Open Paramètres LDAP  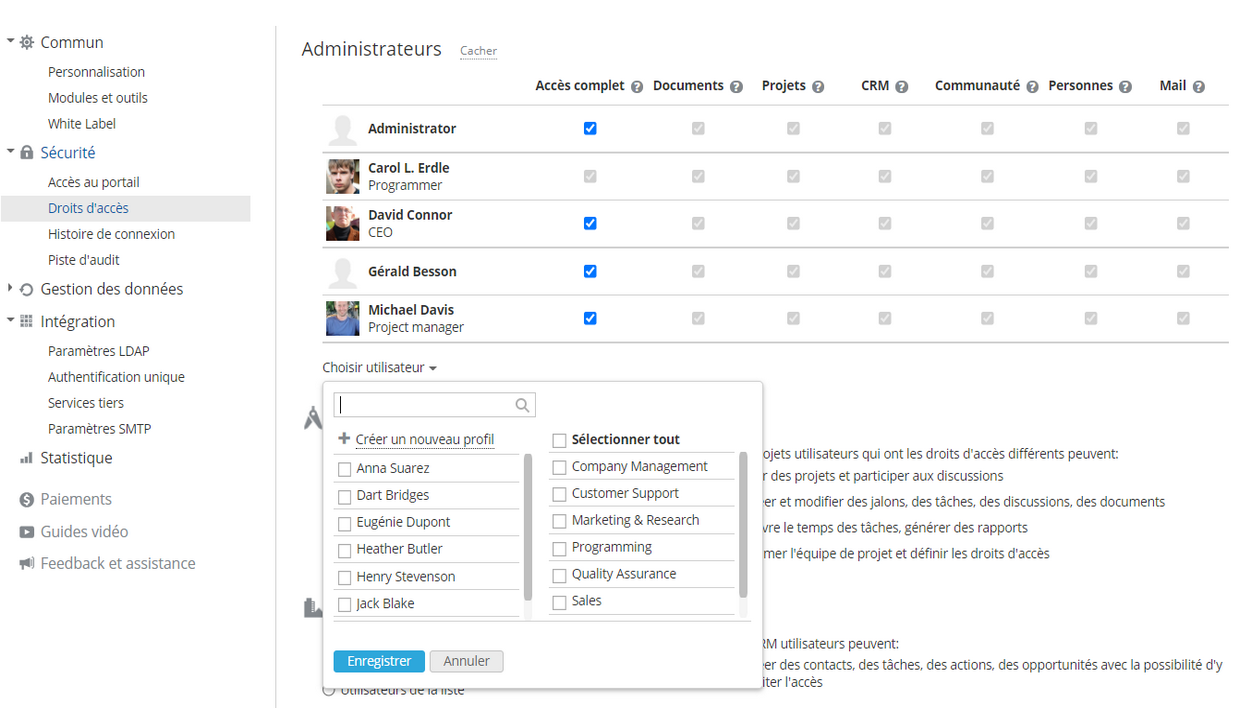pos(99,351)
